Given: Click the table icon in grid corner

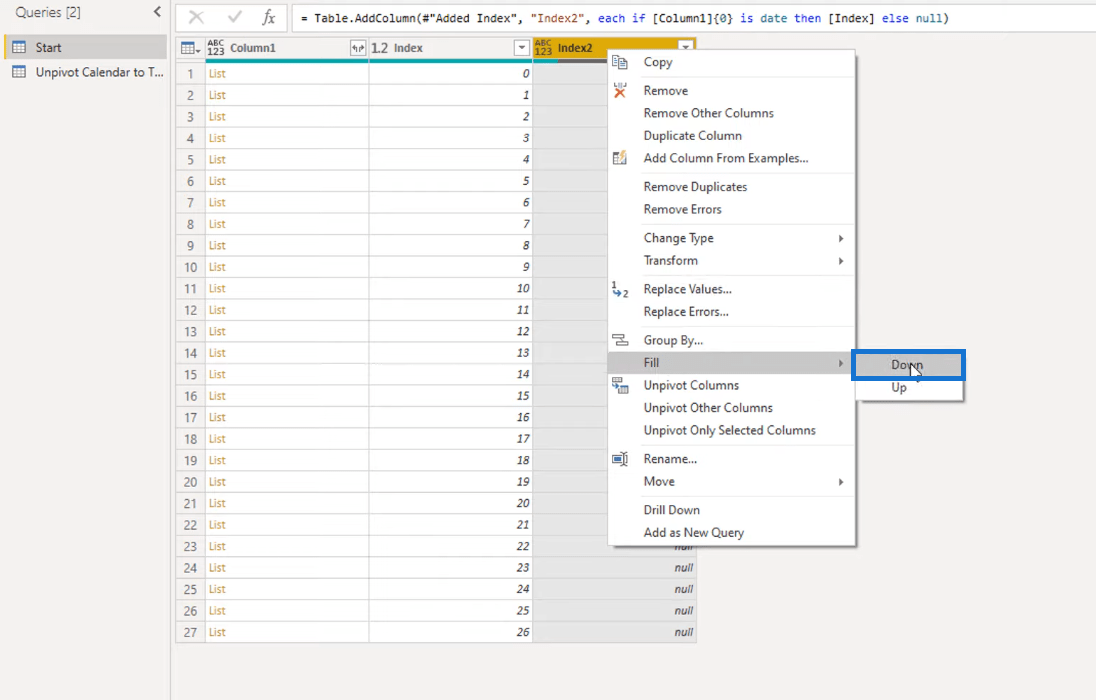Looking at the screenshot, I should (x=189, y=48).
